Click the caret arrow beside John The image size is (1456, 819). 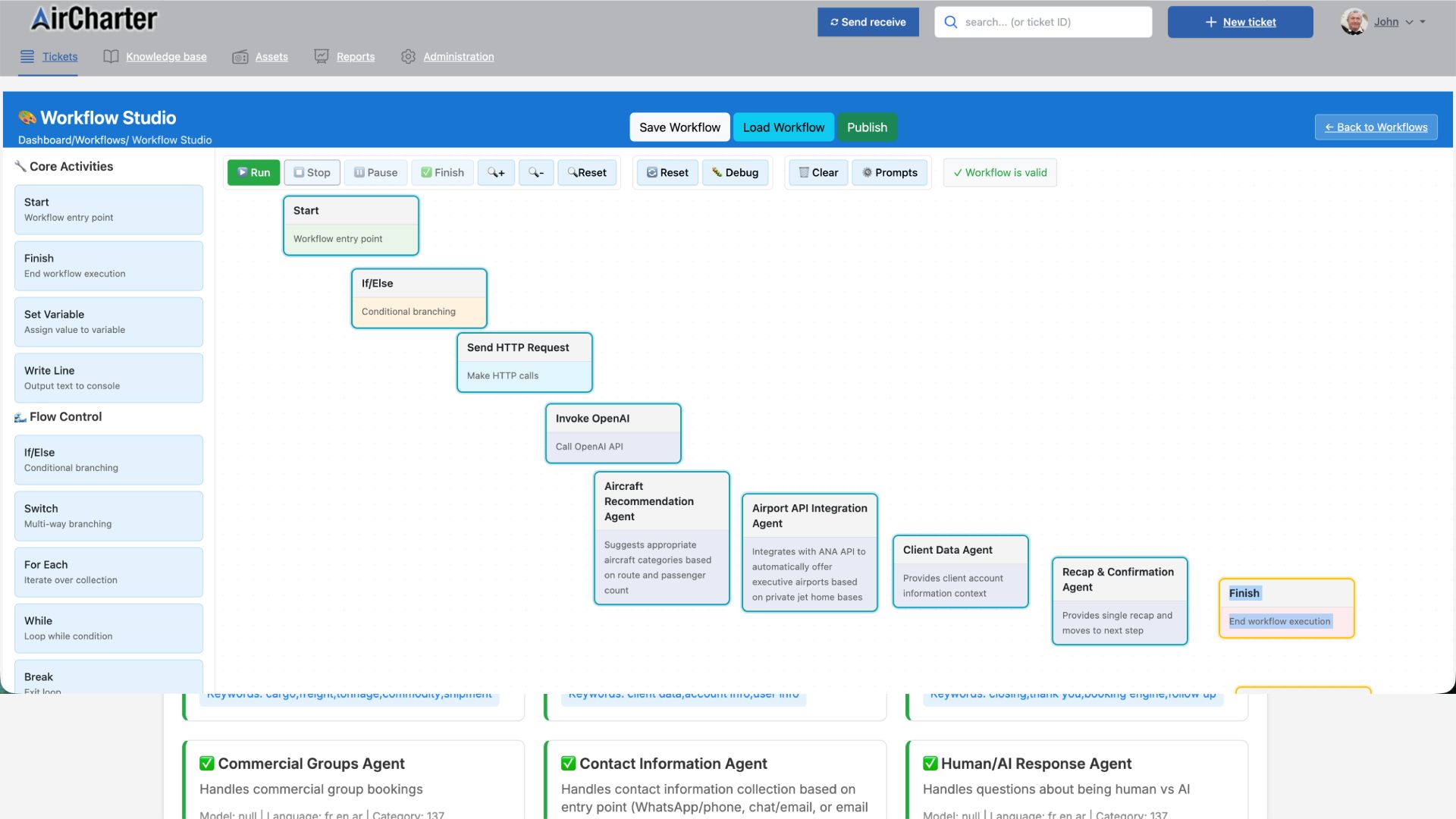(1423, 22)
